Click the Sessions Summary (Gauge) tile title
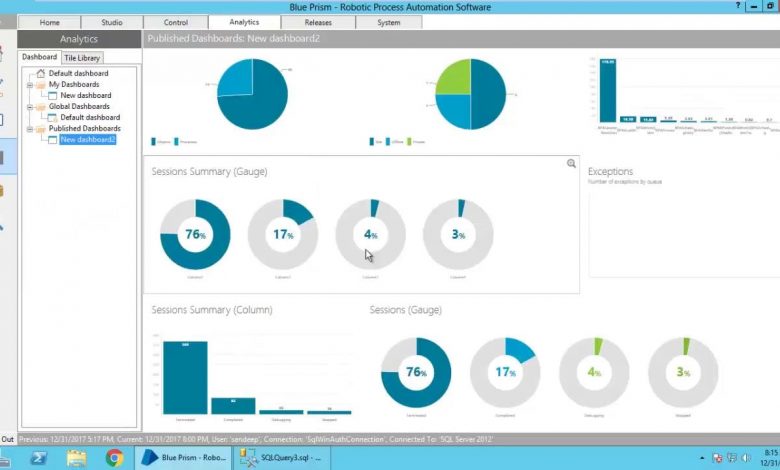The image size is (780, 470). (209, 172)
